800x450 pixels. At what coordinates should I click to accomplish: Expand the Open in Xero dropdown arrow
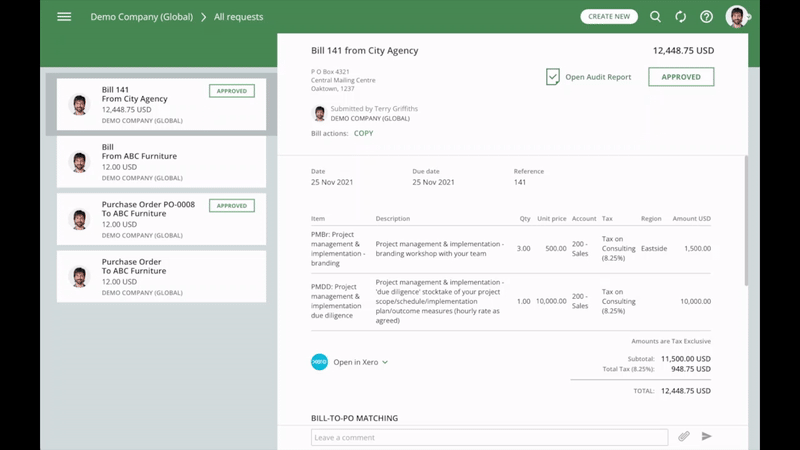385,362
